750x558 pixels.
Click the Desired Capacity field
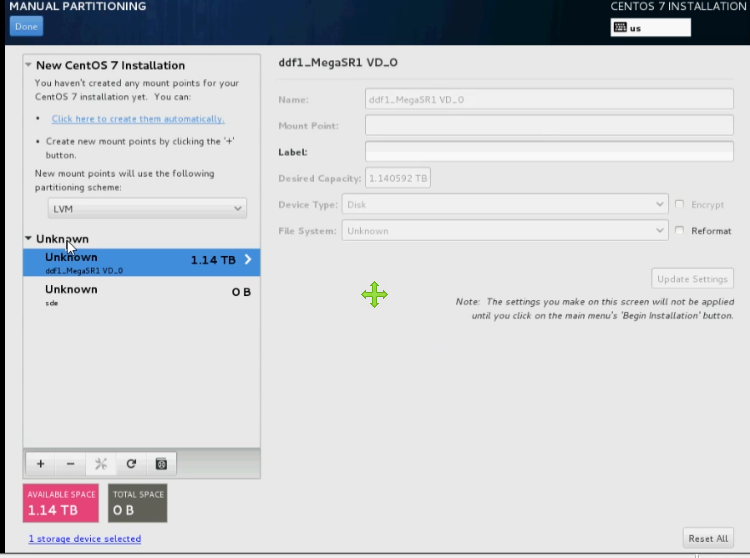click(397, 178)
